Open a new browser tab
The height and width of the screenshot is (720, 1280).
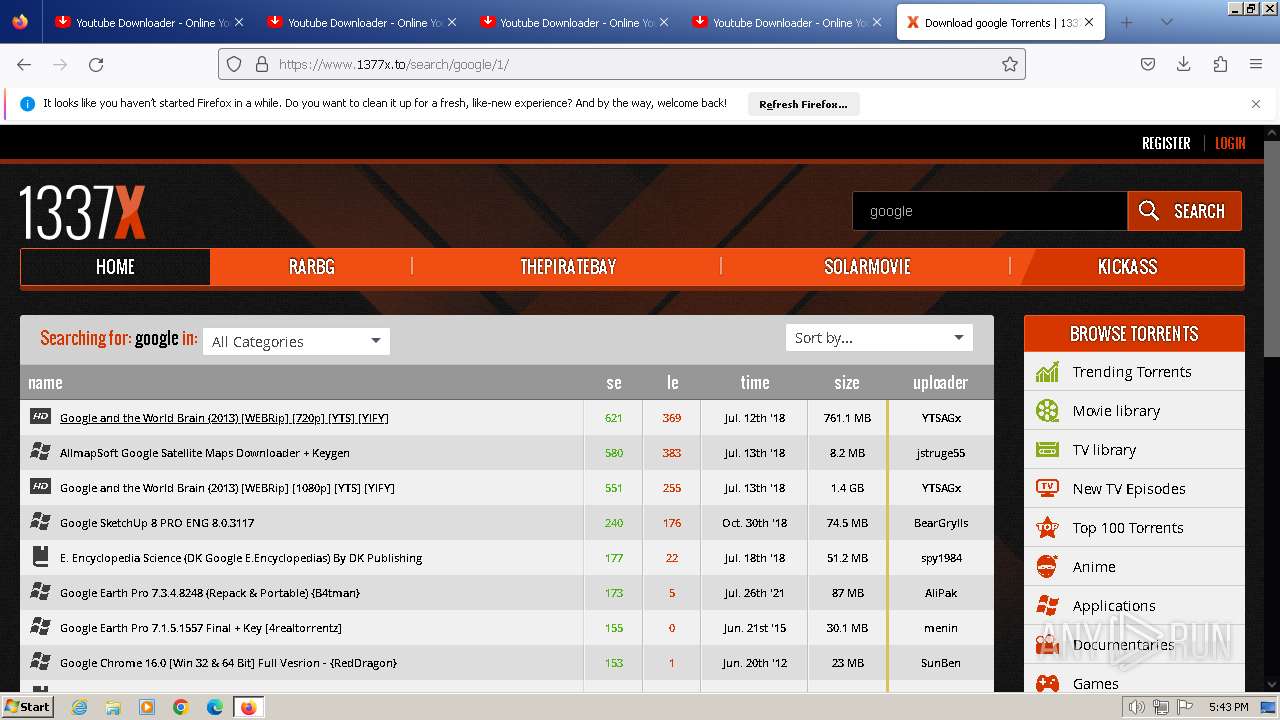(x=1127, y=22)
